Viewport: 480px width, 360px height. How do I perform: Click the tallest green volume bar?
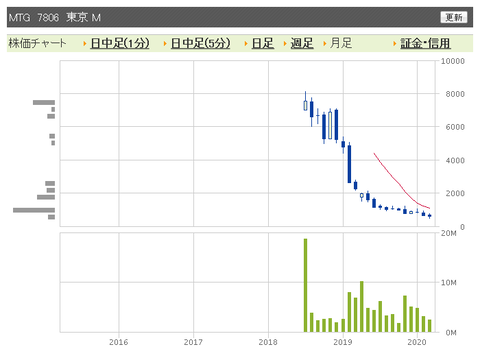point(305,285)
